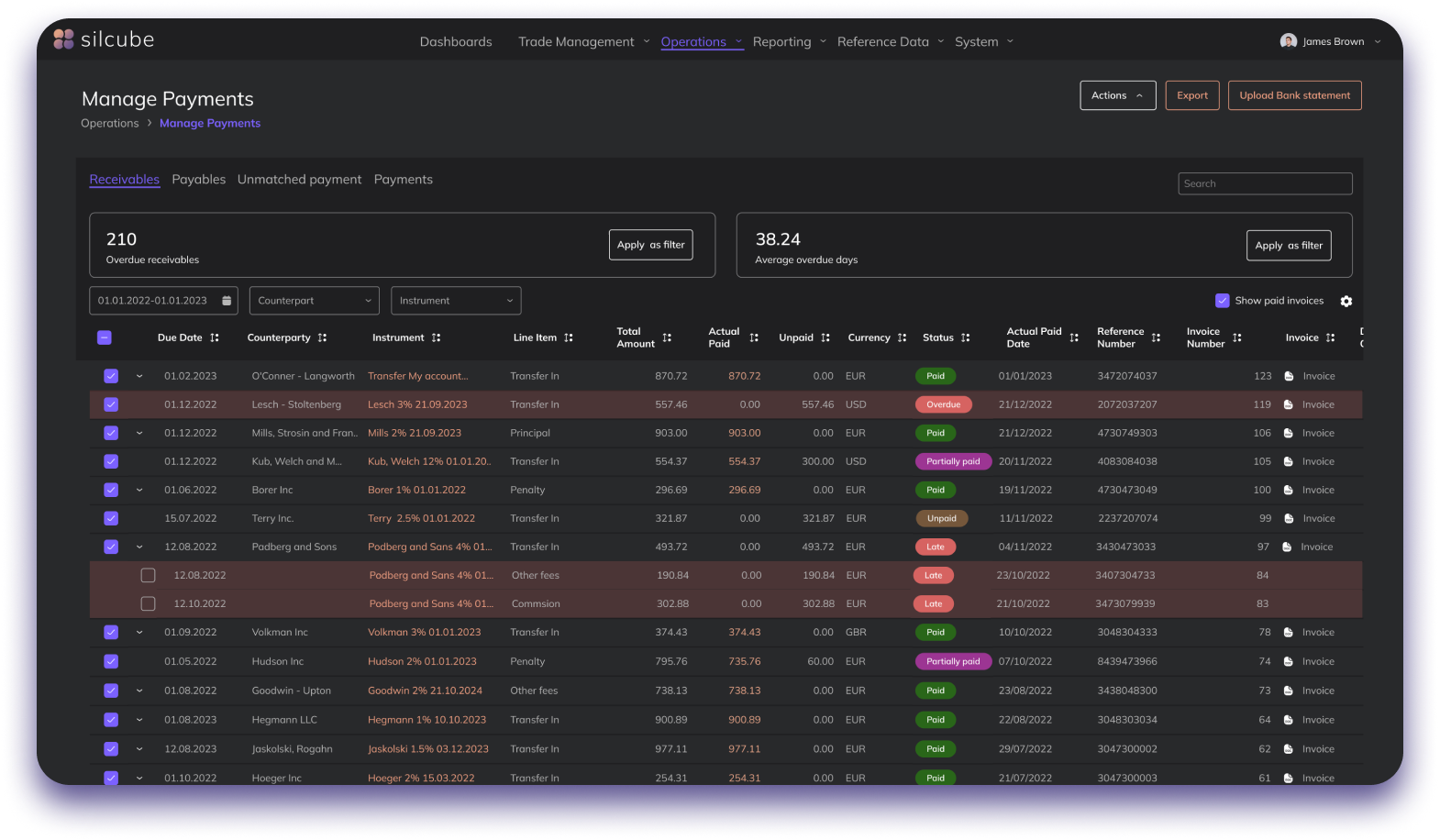Apply average overdue days as filter
1440x840 pixels.
pyautogui.click(x=1289, y=245)
